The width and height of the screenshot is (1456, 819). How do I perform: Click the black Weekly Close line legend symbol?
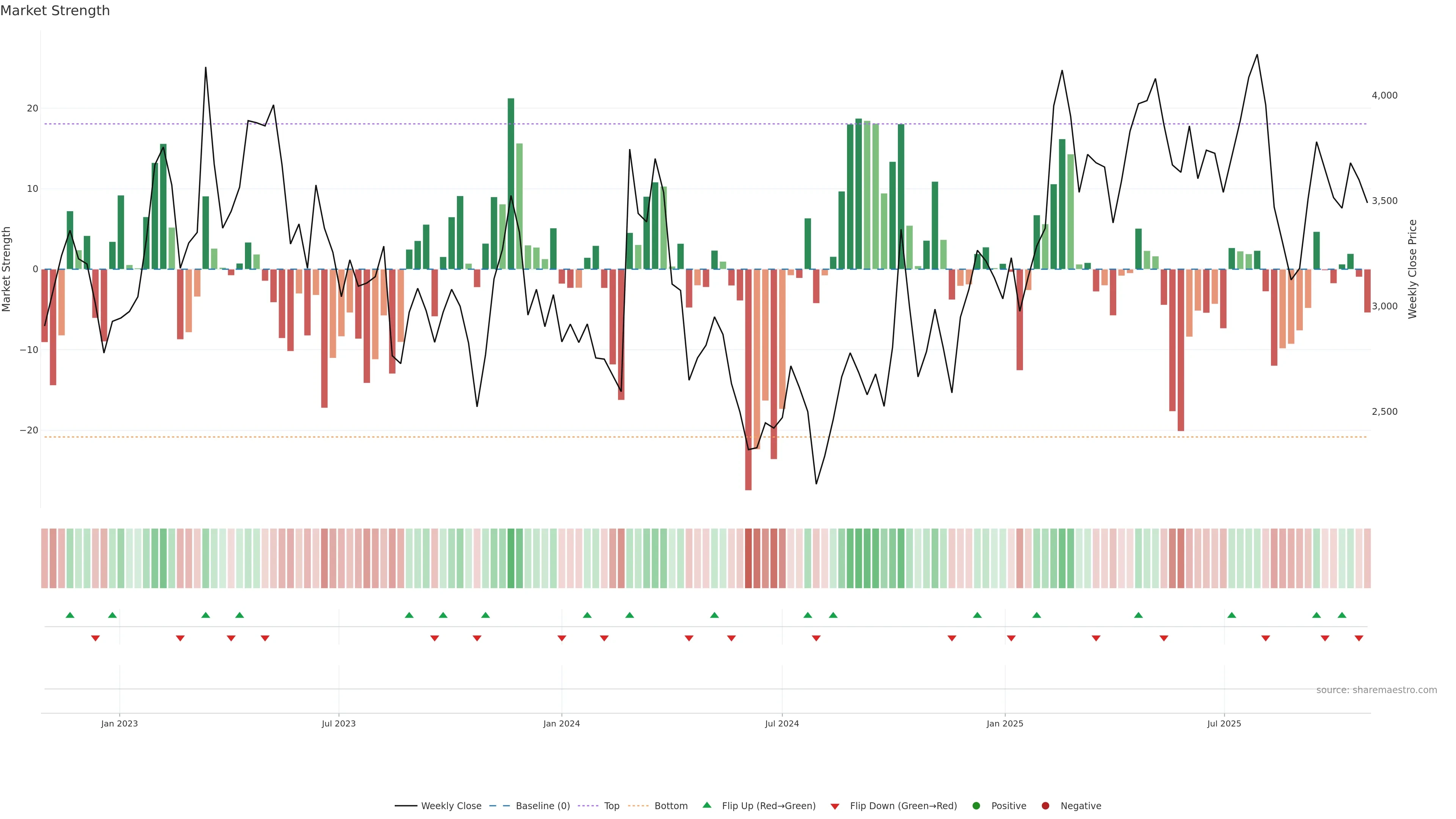coord(406,806)
